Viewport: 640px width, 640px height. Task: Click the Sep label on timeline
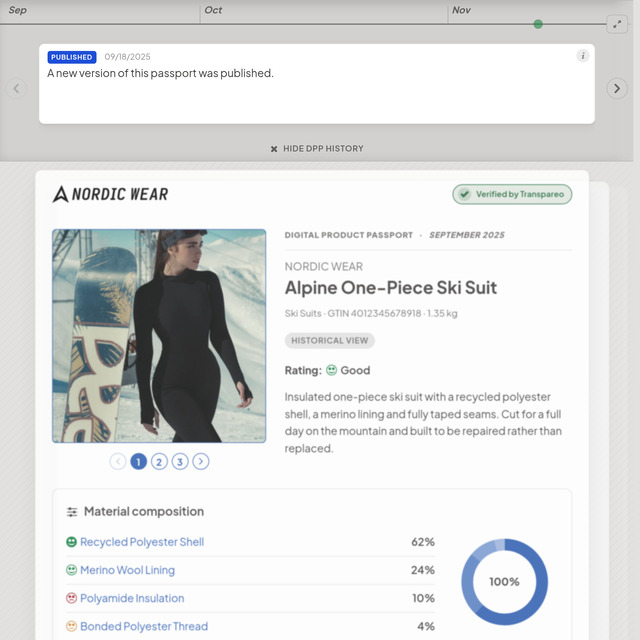point(18,10)
